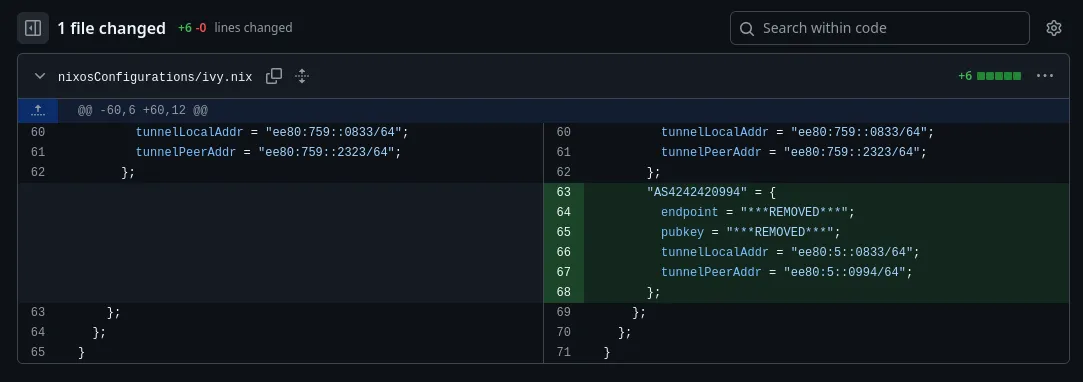Open the ivy.nix more options menu

[1045, 76]
